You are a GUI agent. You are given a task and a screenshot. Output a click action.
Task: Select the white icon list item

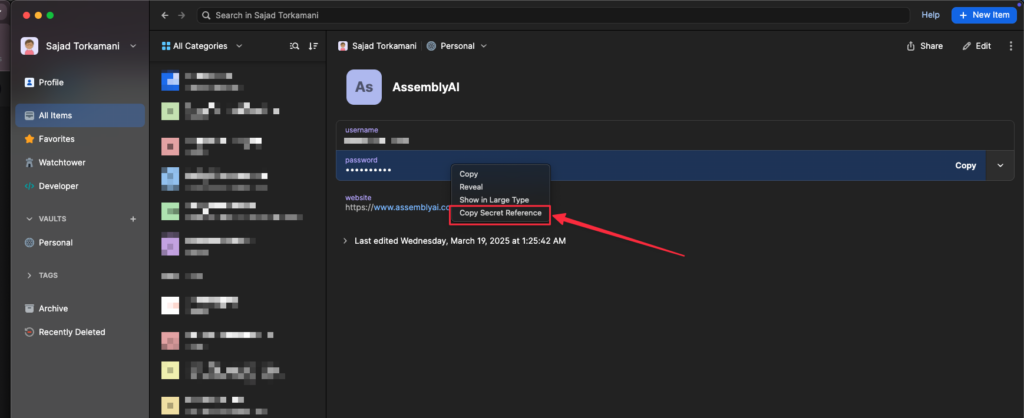[x=170, y=305]
